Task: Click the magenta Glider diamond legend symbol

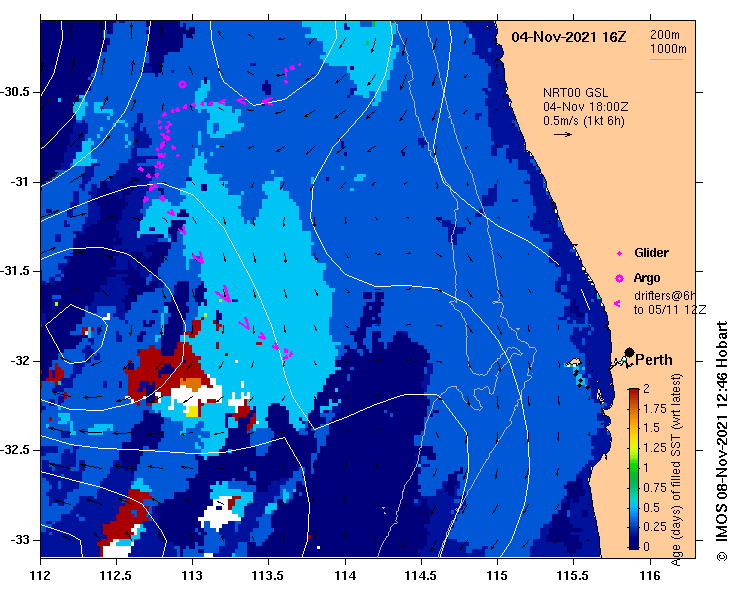Action: (619, 254)
